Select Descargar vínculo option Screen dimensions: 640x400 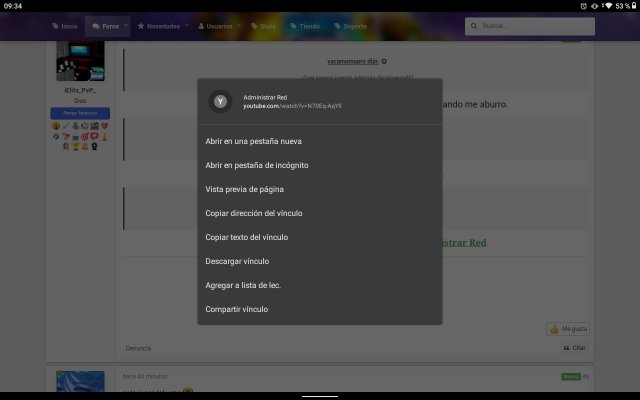coord(236,261)
